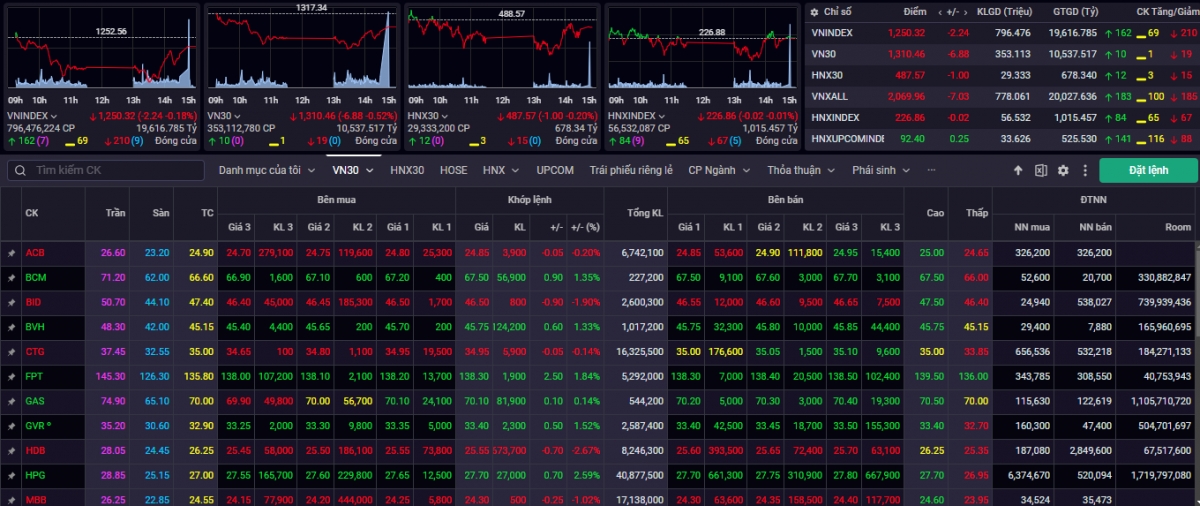Select HNXUPCOMINDEX row in the Chỉ số table
This screenshot has height=506, width=1200.
pos(1000,138)
